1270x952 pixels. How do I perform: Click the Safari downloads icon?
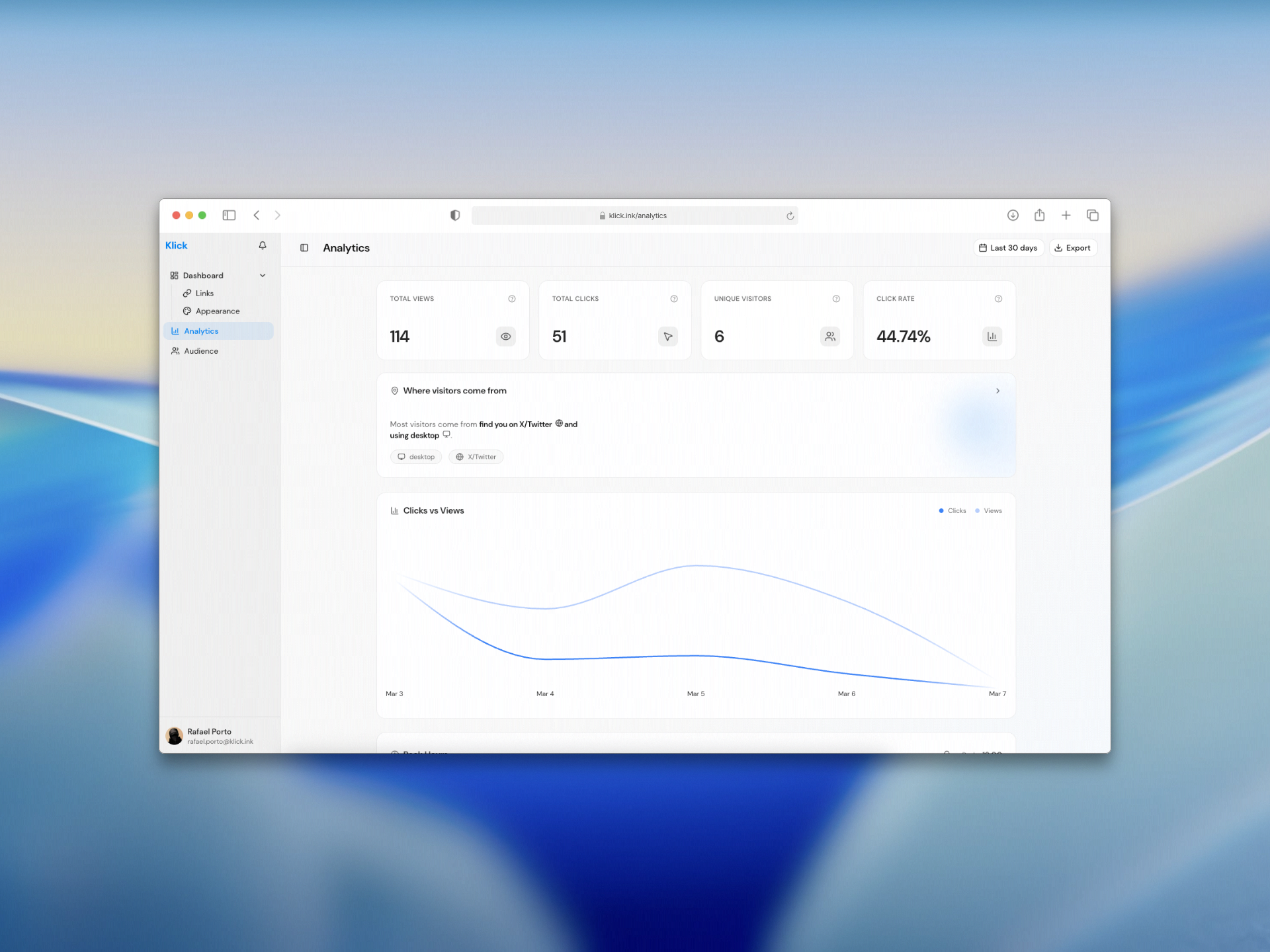click(x=1013, y=216)
